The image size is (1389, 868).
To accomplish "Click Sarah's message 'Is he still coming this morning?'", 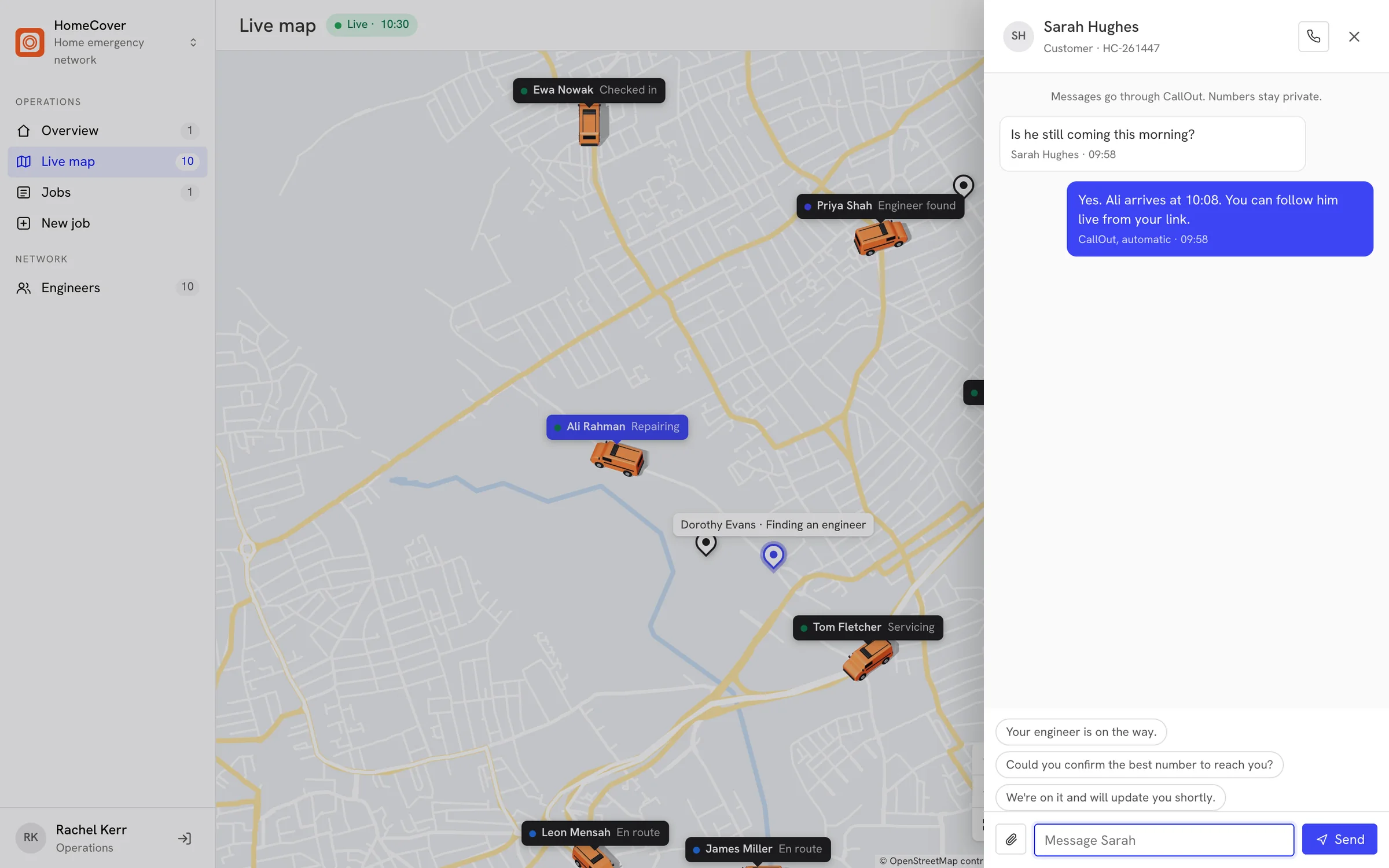I will 1152,144.
